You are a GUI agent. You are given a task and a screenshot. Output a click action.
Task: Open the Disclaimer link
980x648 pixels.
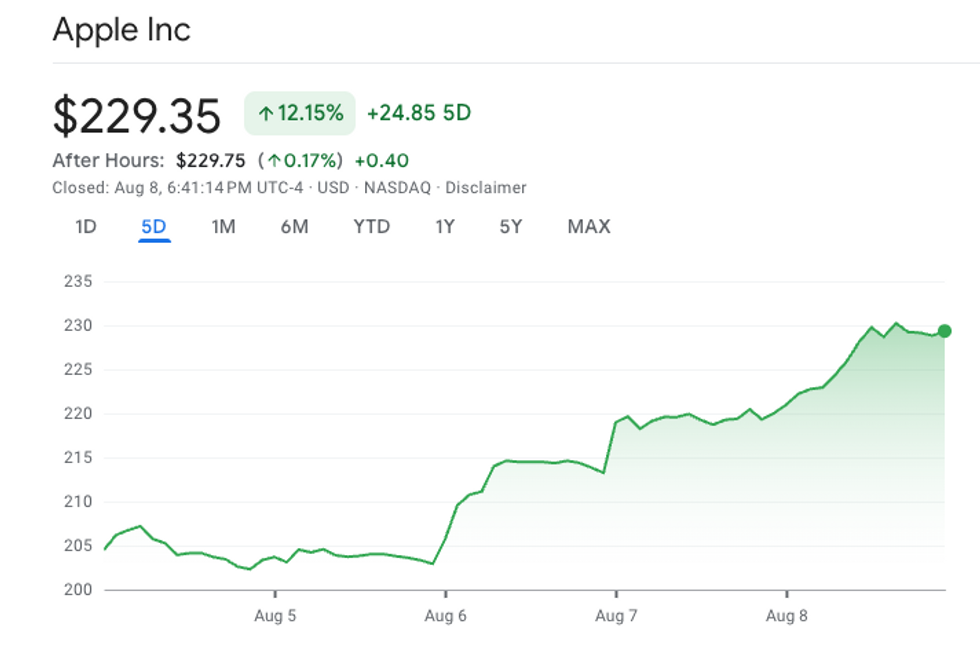click(485, 188)
